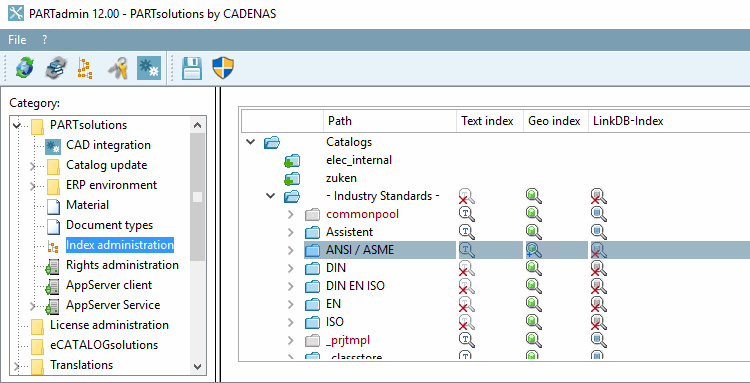Viewport: 750px width, 383px height.
Task: Click the orange tree structure toolbar icon
Action: (x=85, y=68)
